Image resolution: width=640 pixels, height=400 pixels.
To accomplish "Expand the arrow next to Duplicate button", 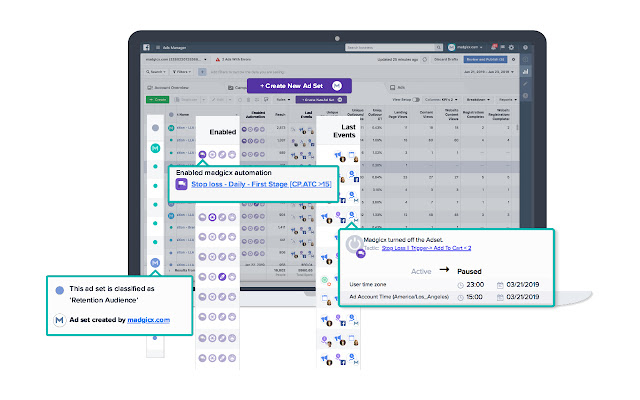I will tap(203, 100).
